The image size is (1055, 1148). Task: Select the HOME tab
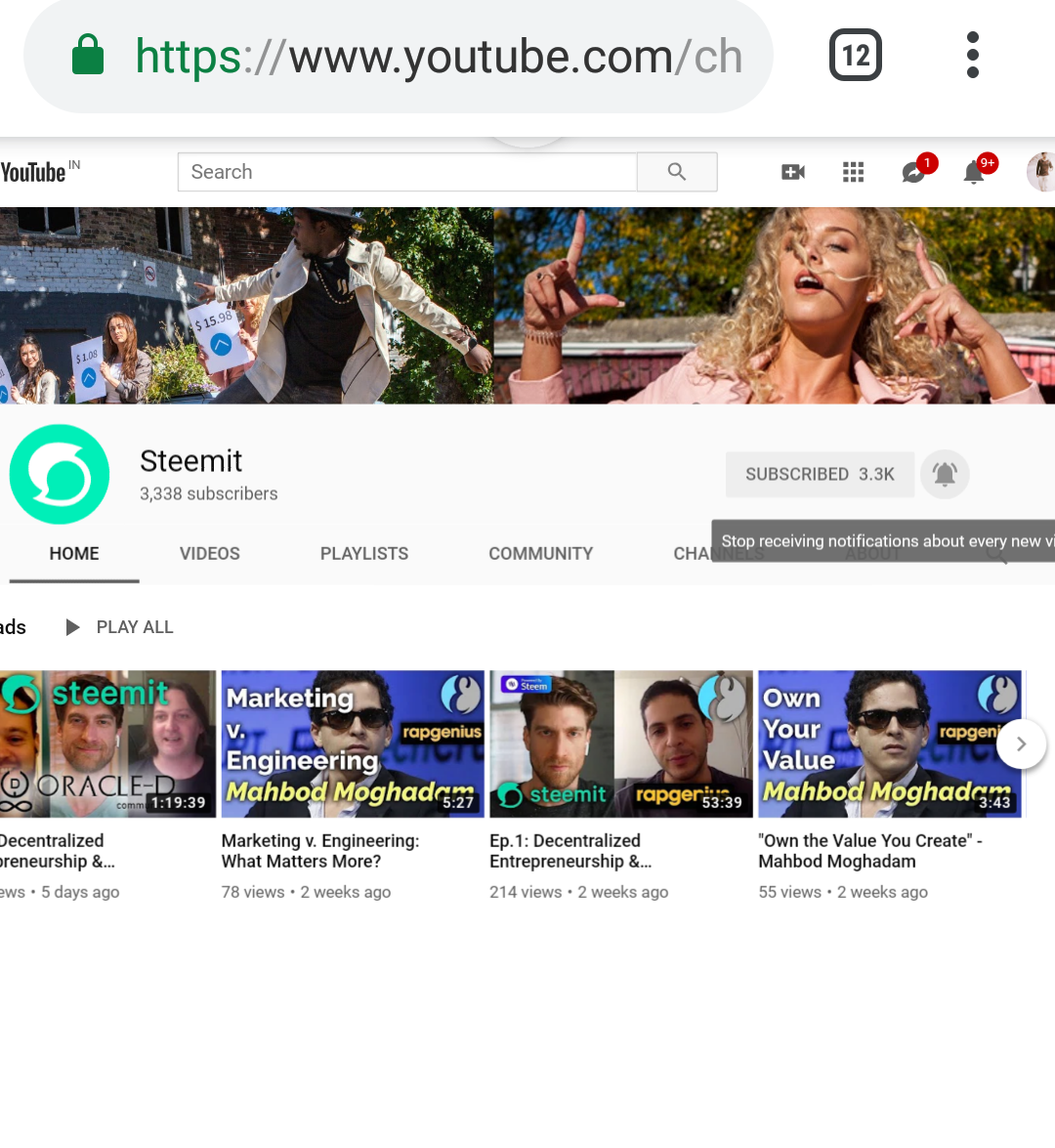[74, 554]
